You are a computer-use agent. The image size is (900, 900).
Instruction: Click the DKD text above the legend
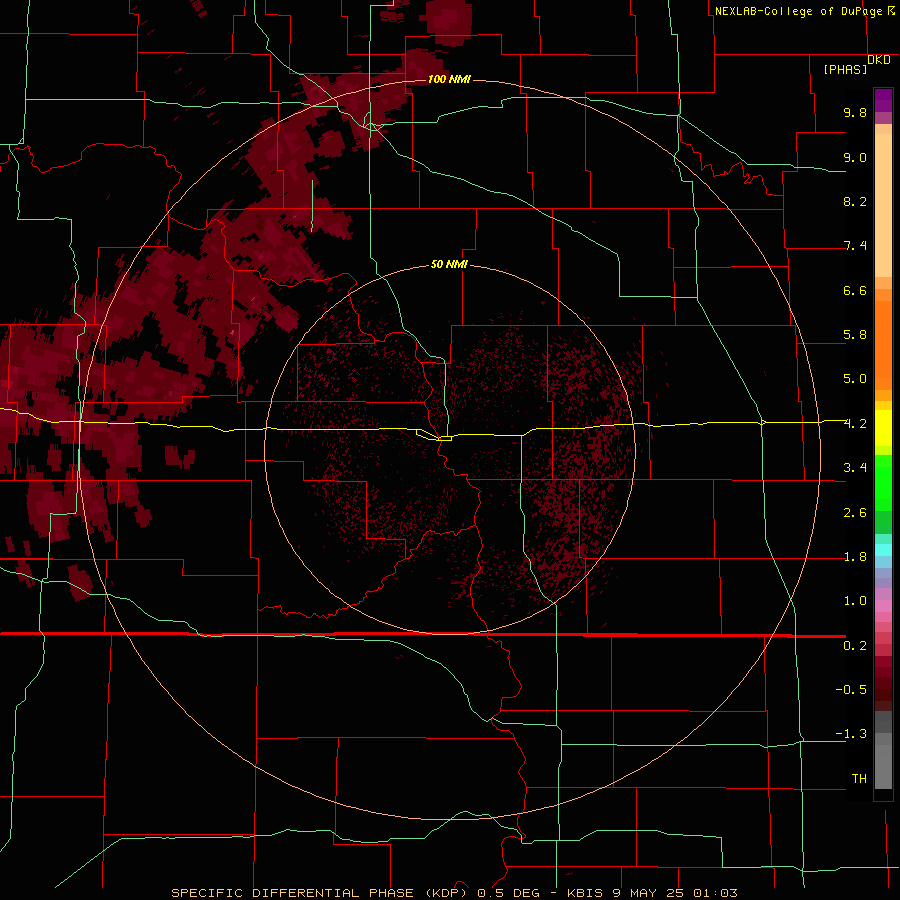coord(879,60)
